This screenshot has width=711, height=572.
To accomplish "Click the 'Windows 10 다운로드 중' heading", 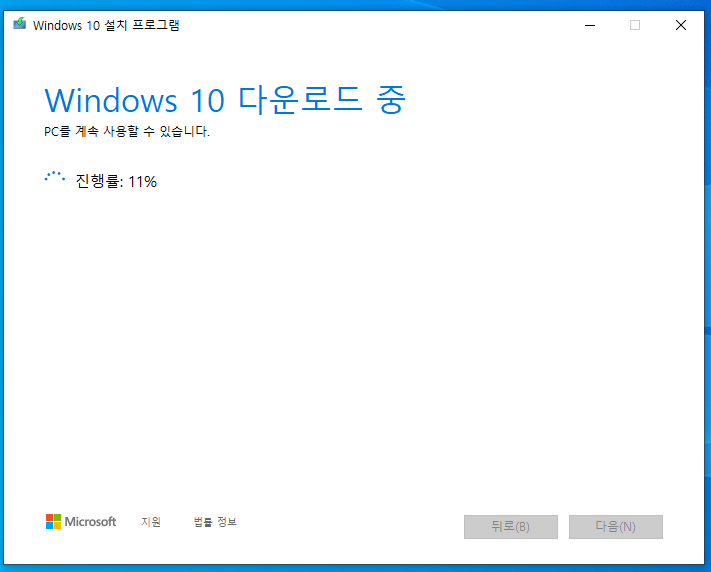I will click(x=225, y=100).
